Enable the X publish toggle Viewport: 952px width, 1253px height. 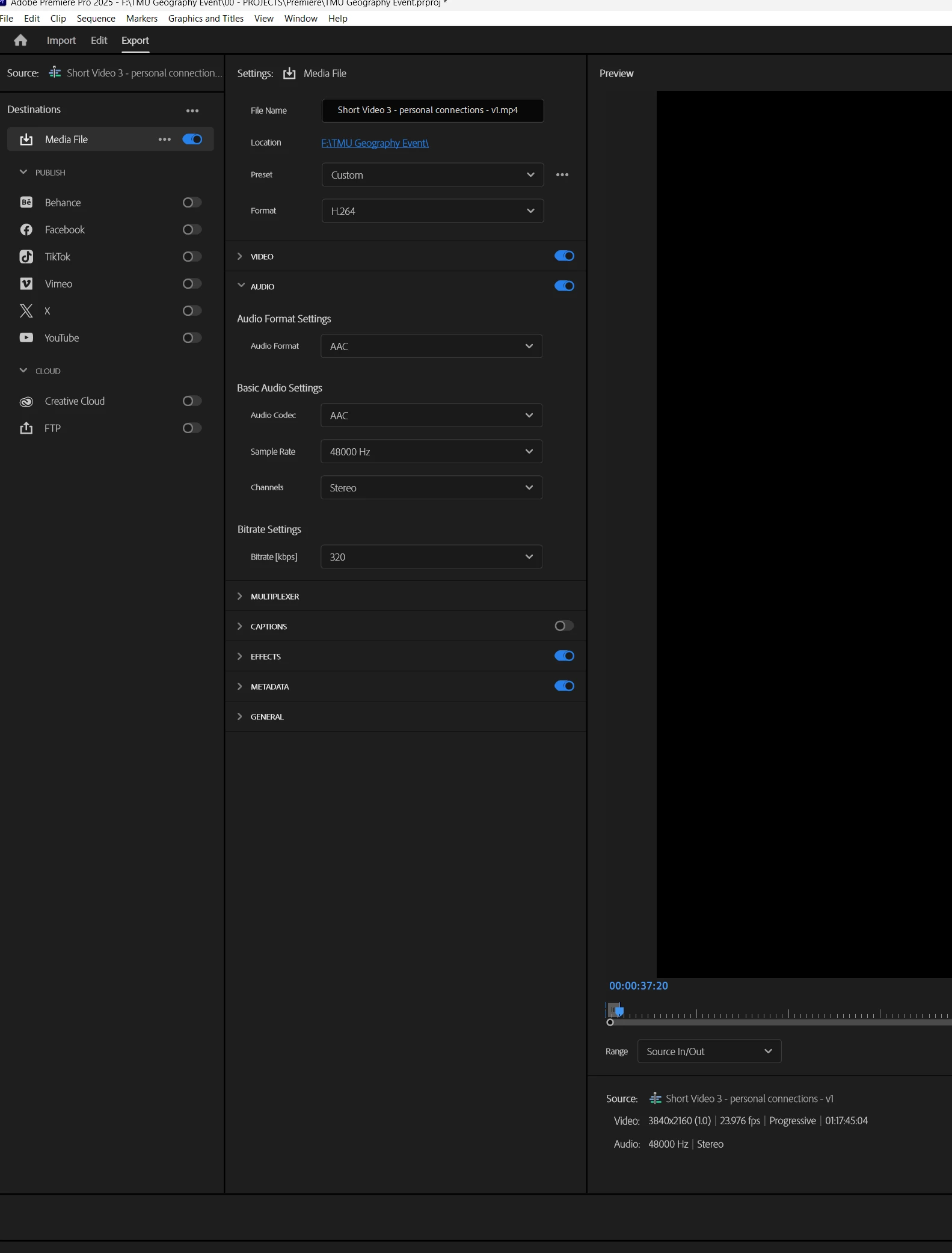click(x=192, y=311)
